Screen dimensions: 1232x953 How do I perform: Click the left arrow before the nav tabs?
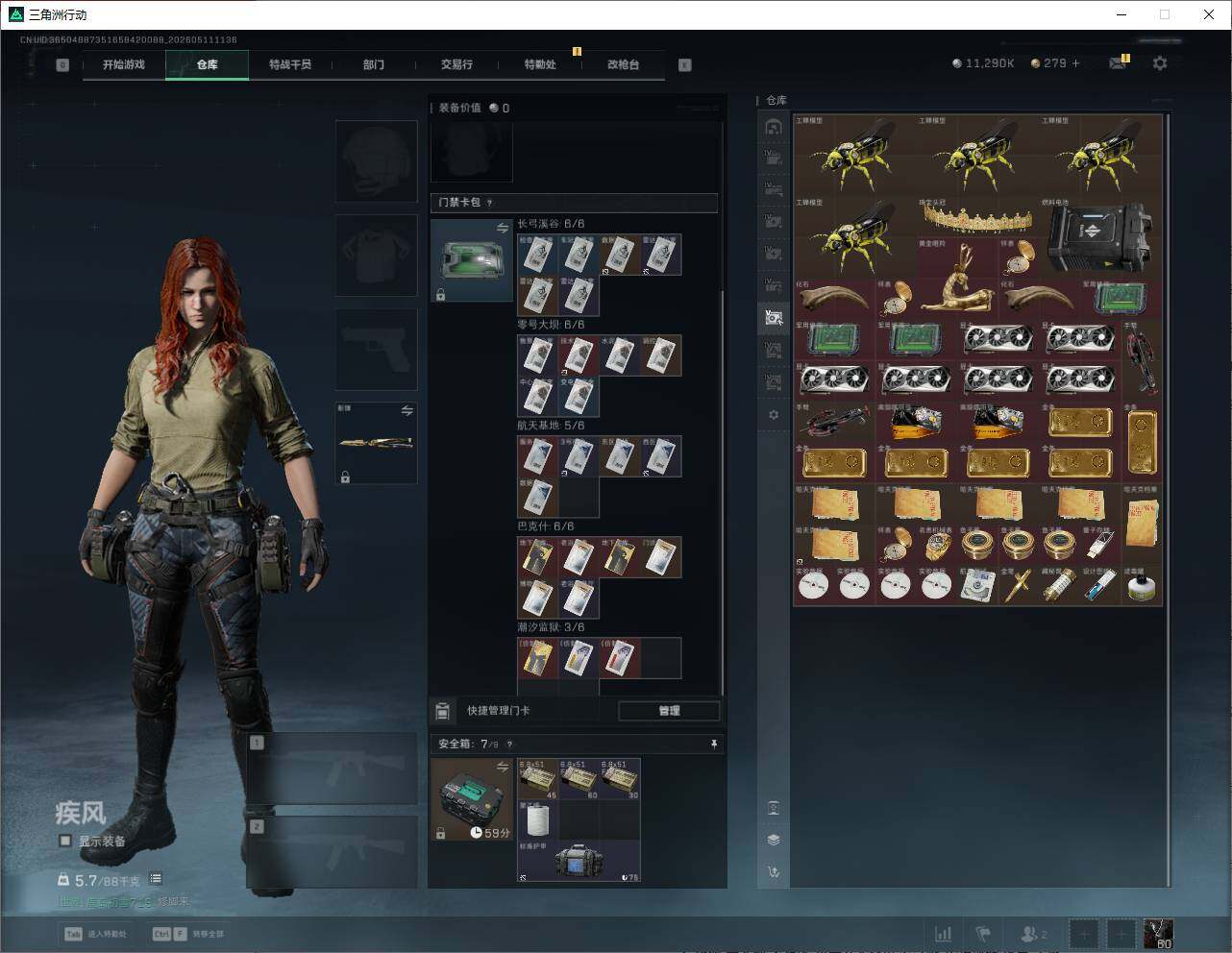(x=62, y=65)
